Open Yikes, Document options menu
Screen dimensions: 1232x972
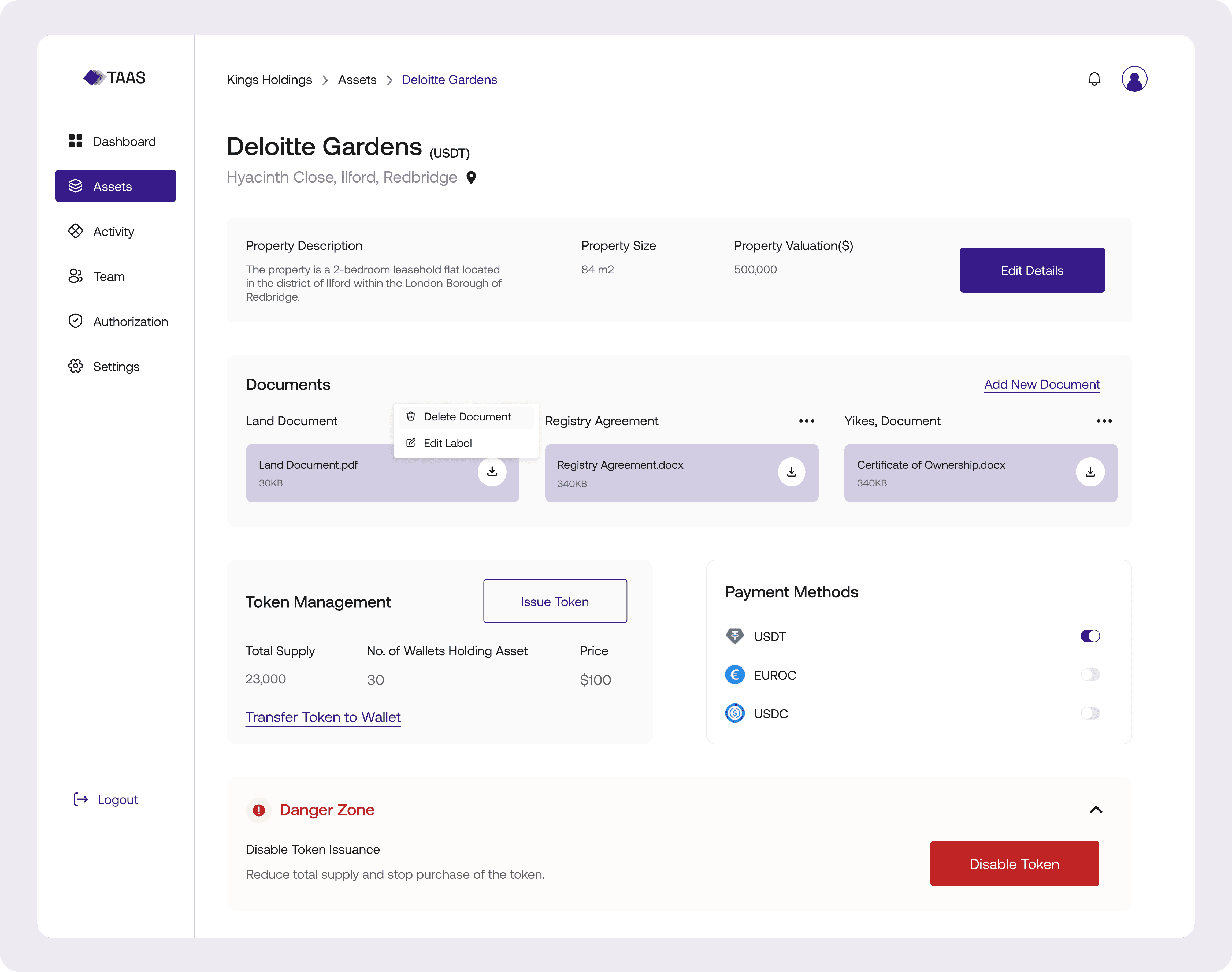click(x=1103, y=421)
